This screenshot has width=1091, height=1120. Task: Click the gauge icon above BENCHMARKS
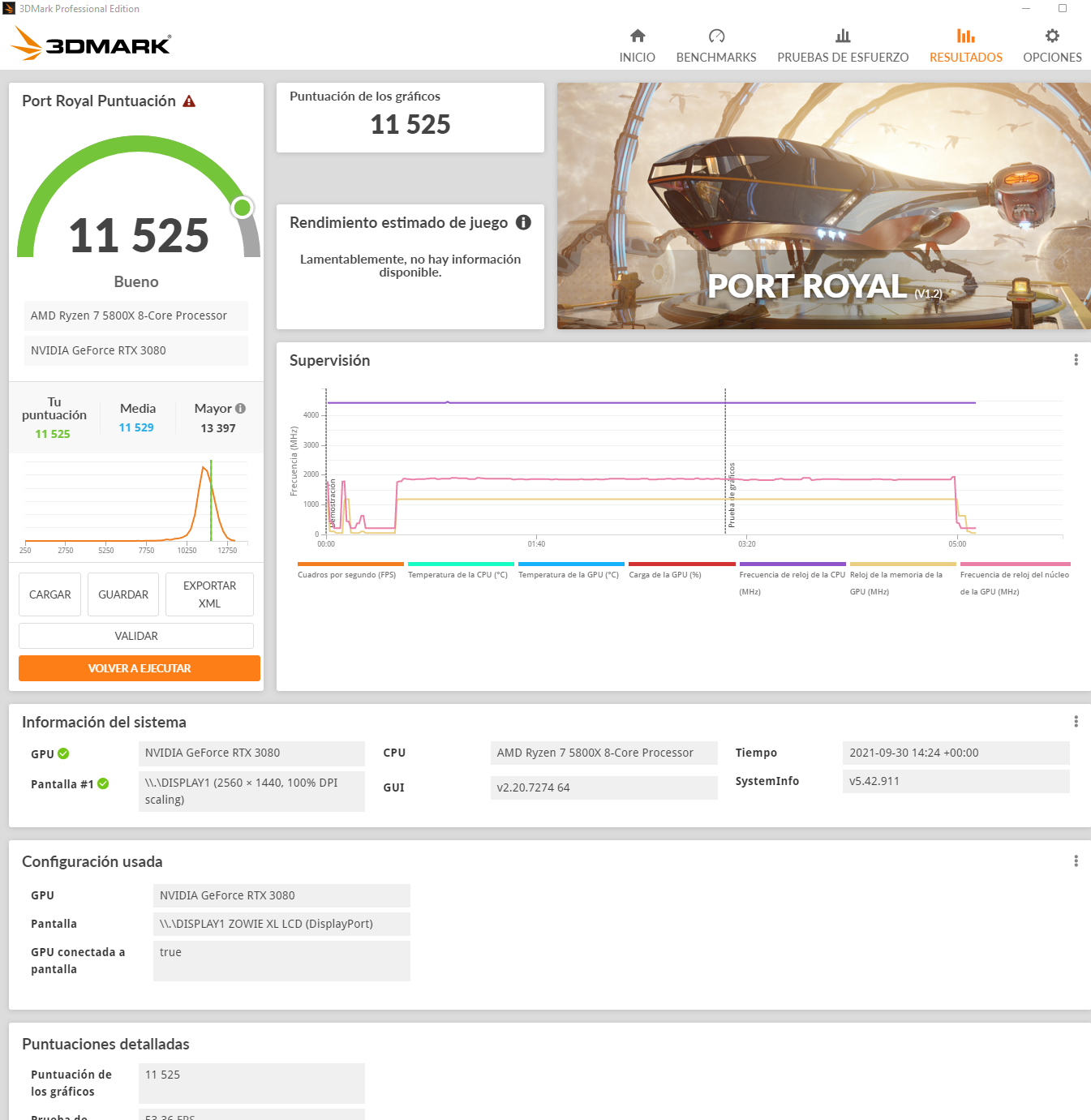coord(716,36)
